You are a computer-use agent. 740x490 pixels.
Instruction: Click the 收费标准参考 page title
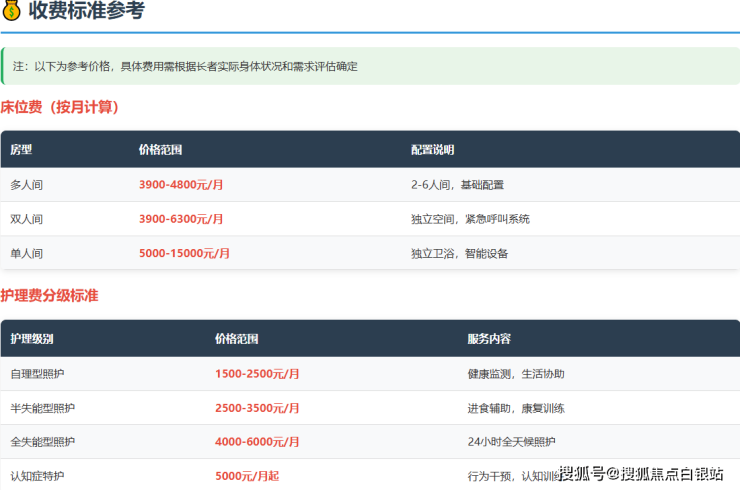[87, 12]
